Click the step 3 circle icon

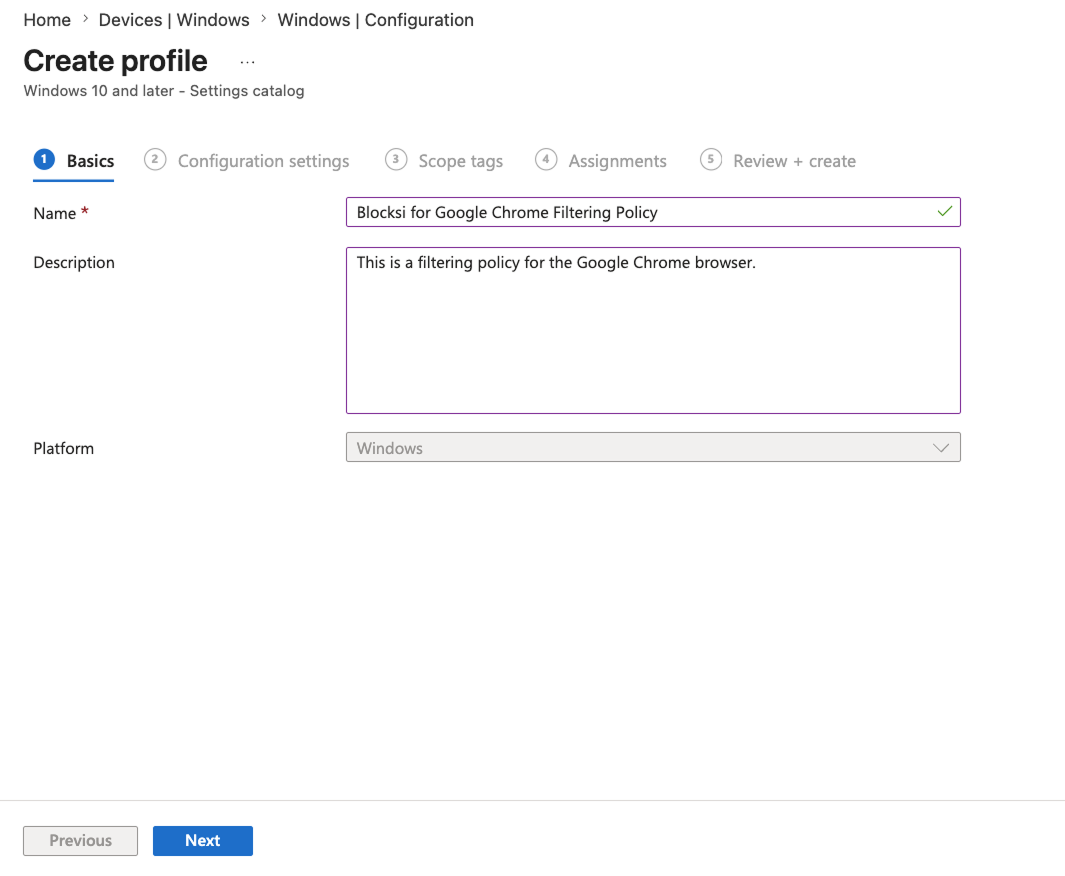pos(396,160)
